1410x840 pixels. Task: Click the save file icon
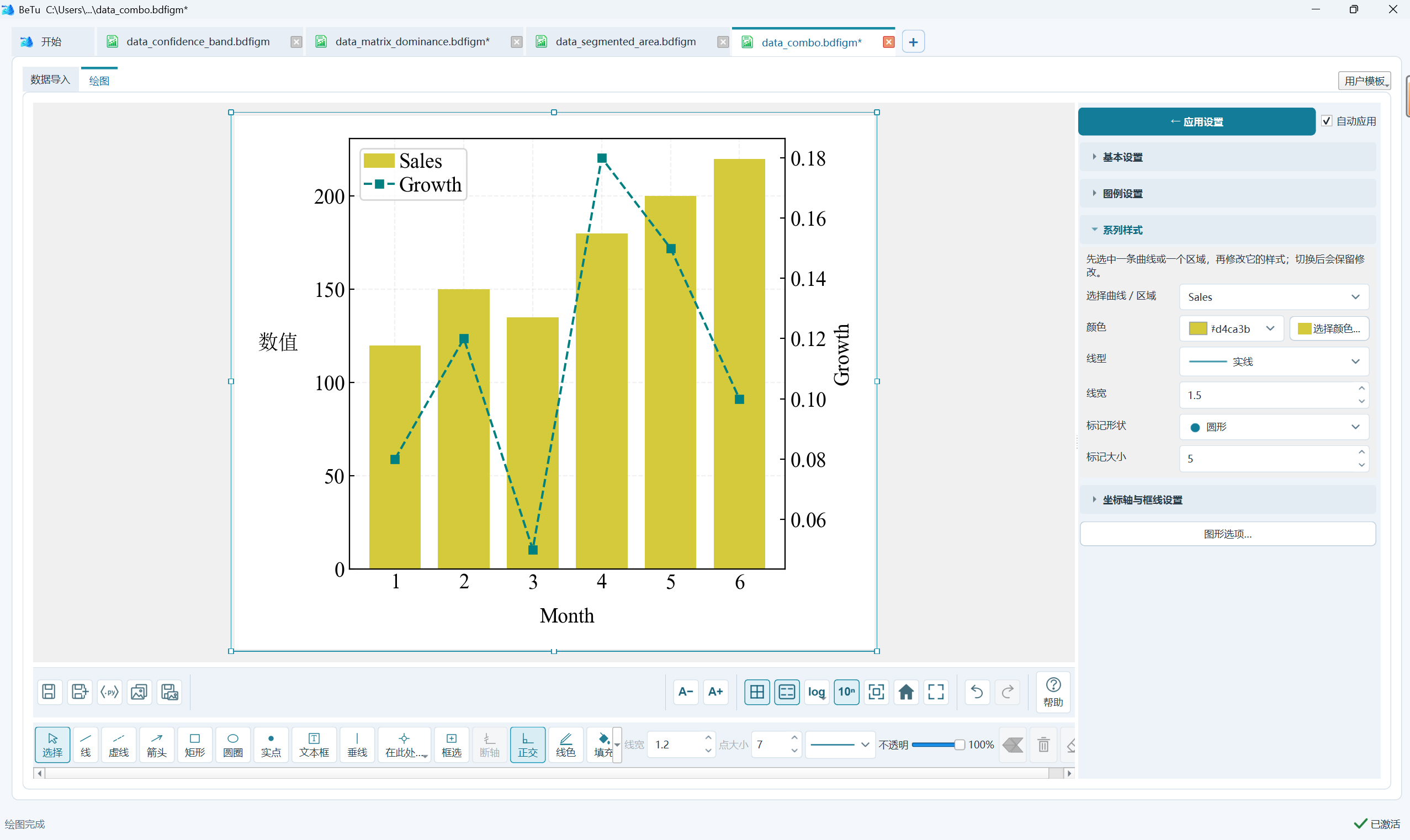[49, 692]
